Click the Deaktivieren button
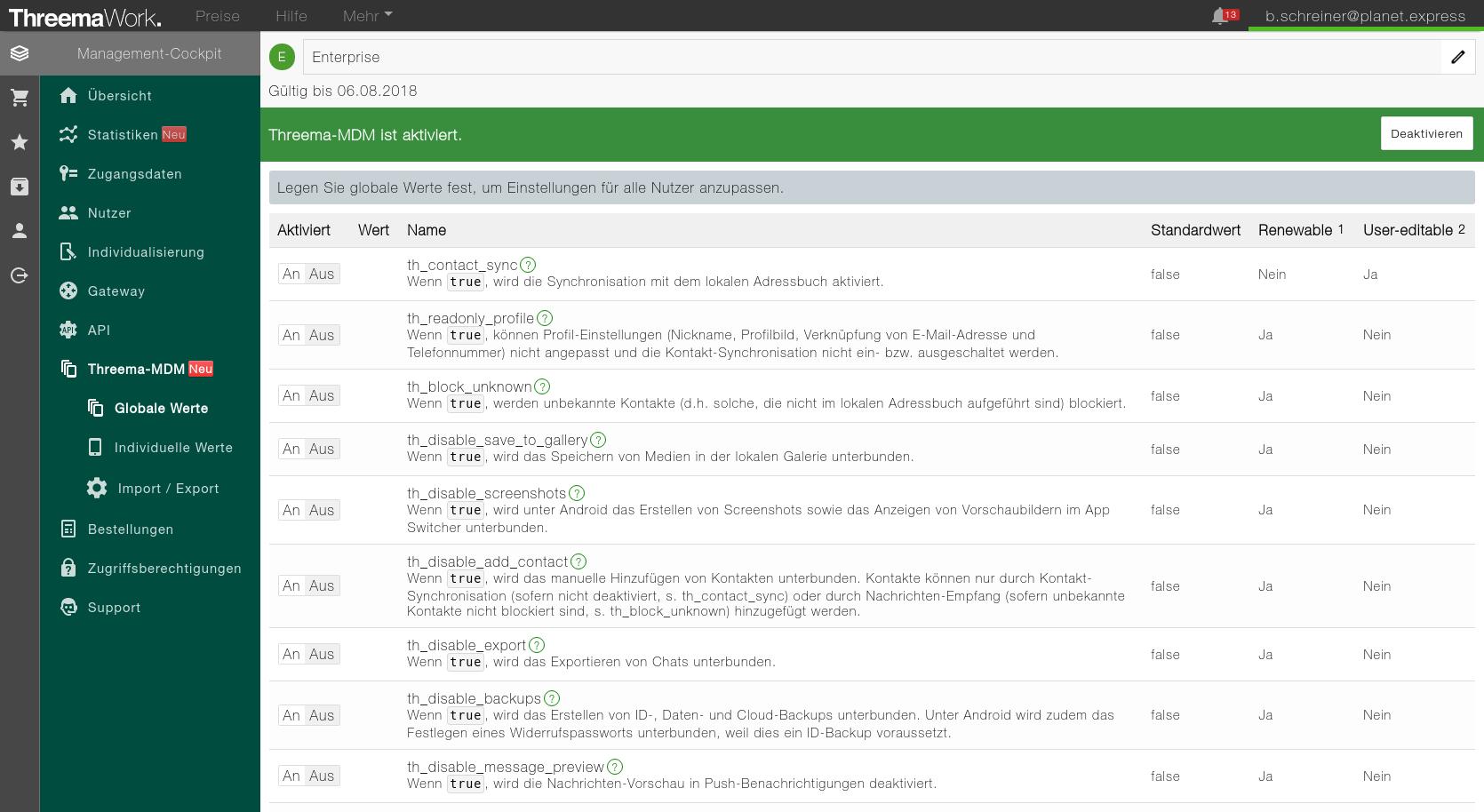 click(x=1426, y=133)
